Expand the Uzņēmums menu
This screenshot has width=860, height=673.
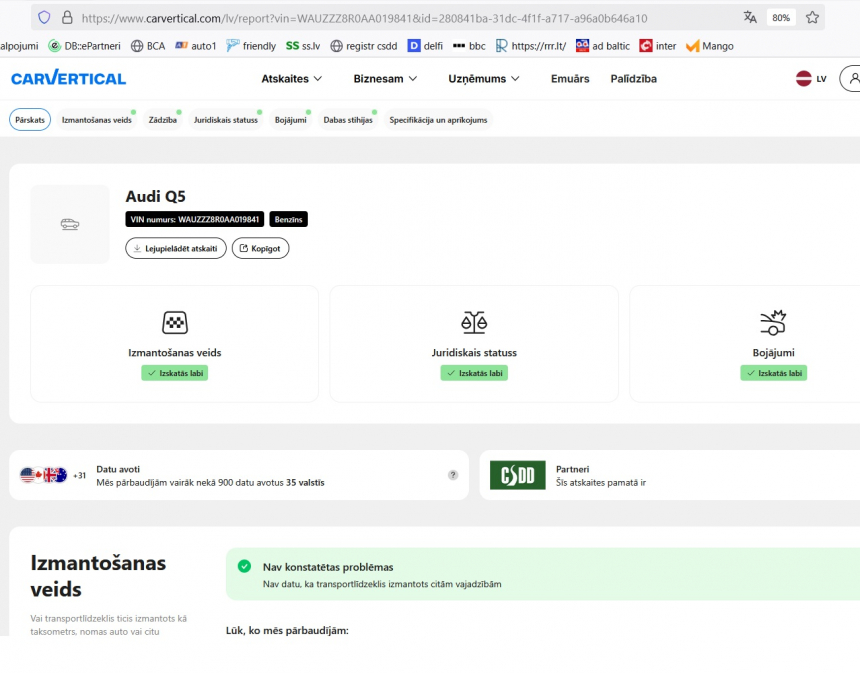(484, 79)
